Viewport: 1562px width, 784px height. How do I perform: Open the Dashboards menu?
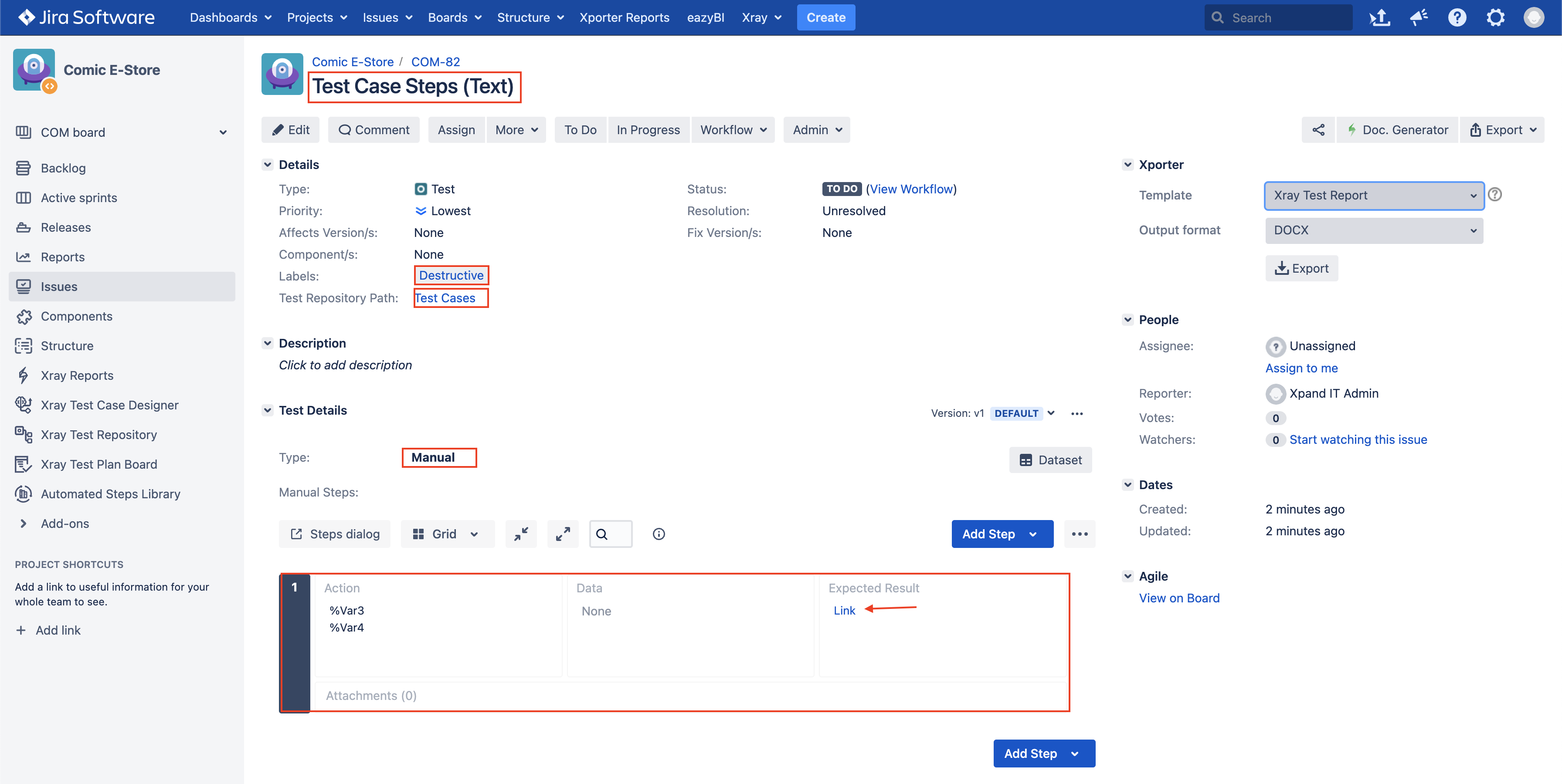pos(231,17)
